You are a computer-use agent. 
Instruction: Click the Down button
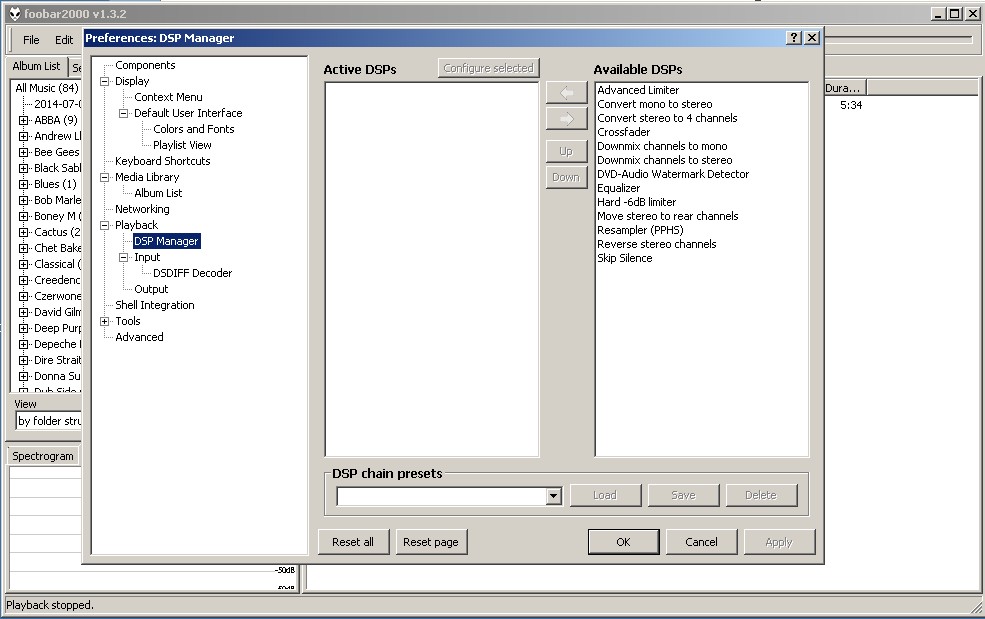tap(566, 177)
